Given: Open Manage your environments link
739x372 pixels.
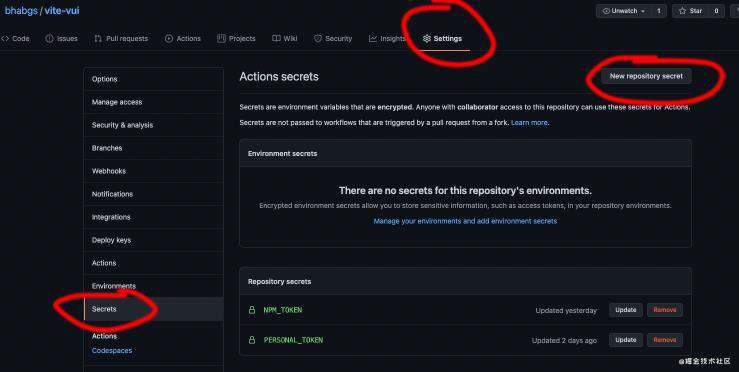Looking at the screenshot, I should click(x=465, y=221).
